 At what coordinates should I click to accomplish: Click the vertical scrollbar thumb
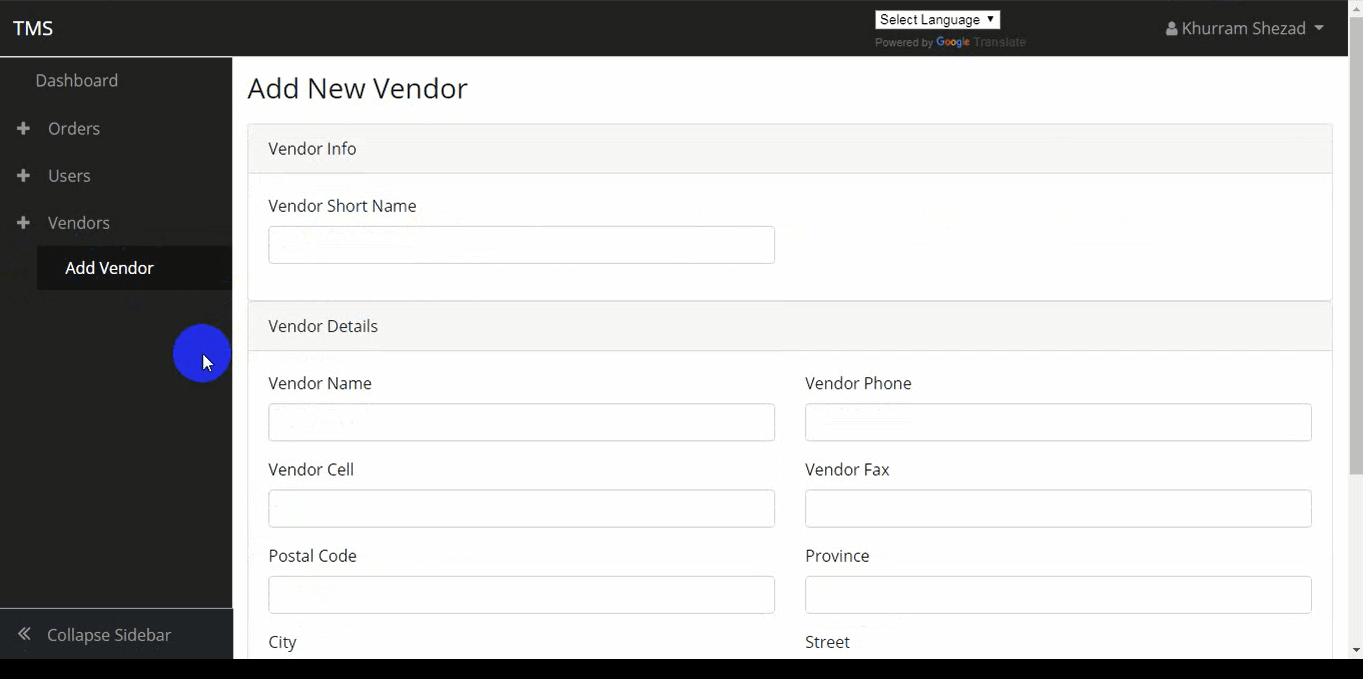click(1356, 244)
